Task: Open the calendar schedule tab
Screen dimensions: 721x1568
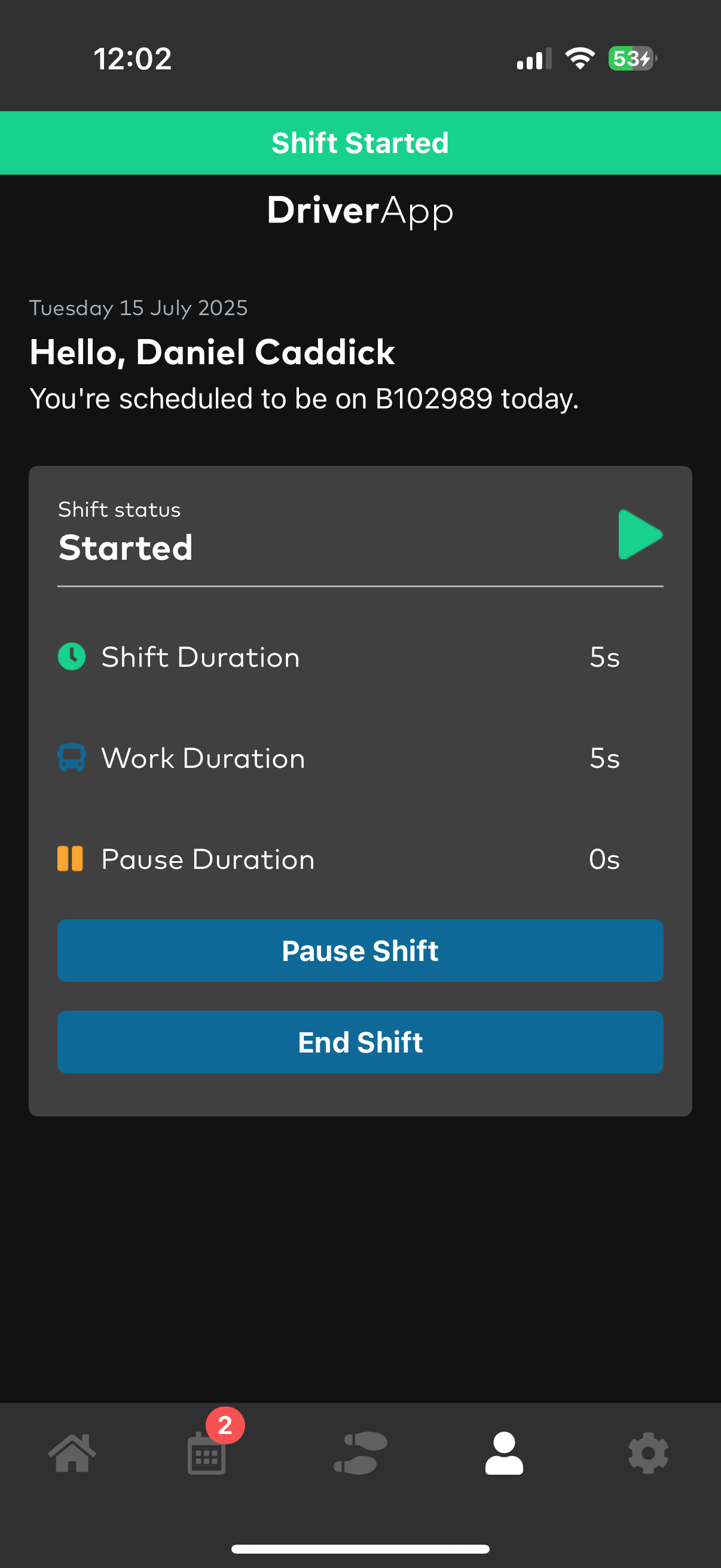Action: point(206,1455)
